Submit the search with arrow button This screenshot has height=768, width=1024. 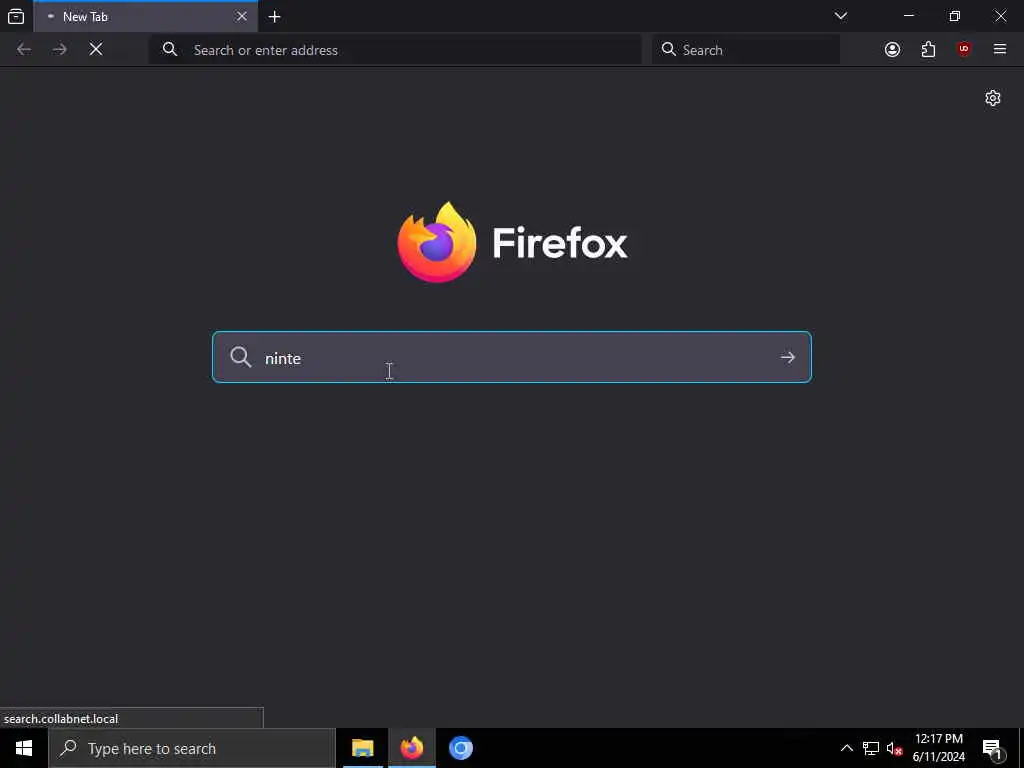pyautogui.click(x=788, y=357)
